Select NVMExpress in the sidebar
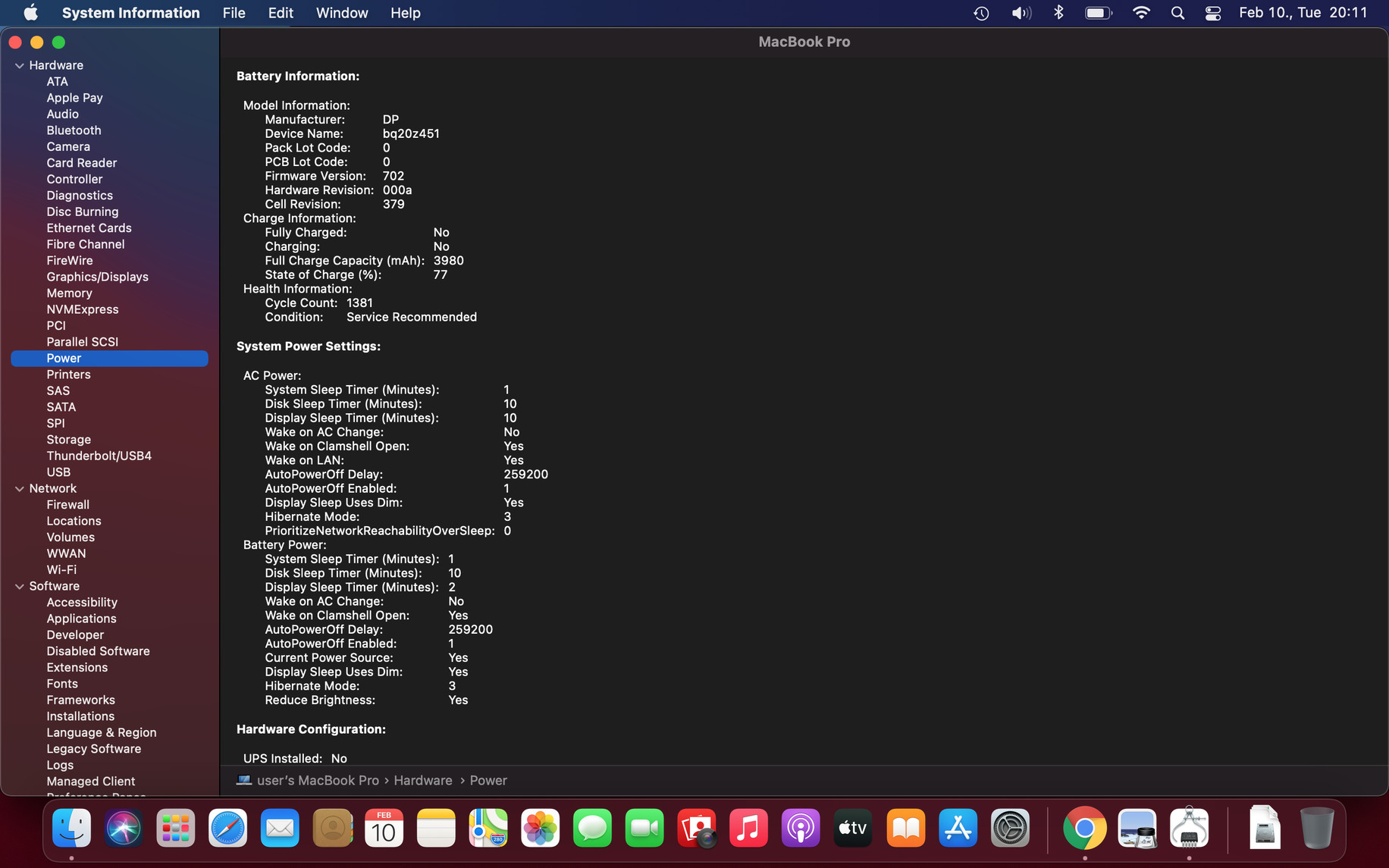1389x868 pixels. pyautogui.click(x=83, y=309)
